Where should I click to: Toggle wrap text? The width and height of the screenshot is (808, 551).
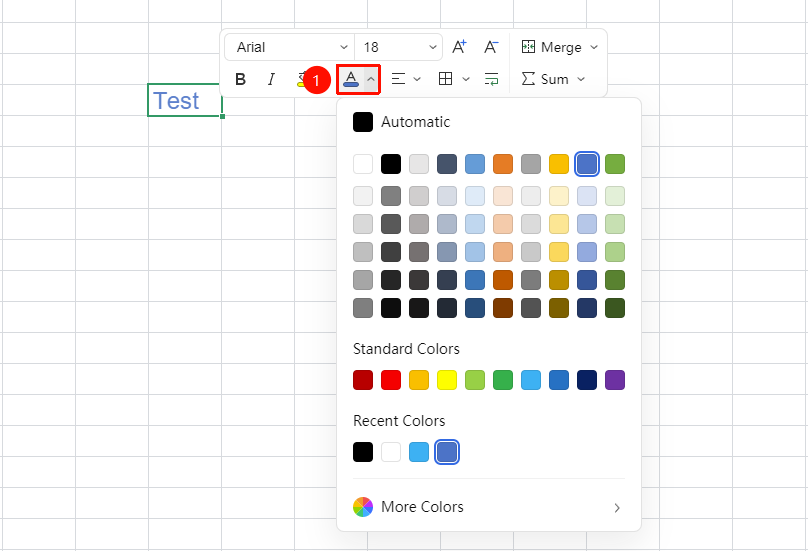492,79
